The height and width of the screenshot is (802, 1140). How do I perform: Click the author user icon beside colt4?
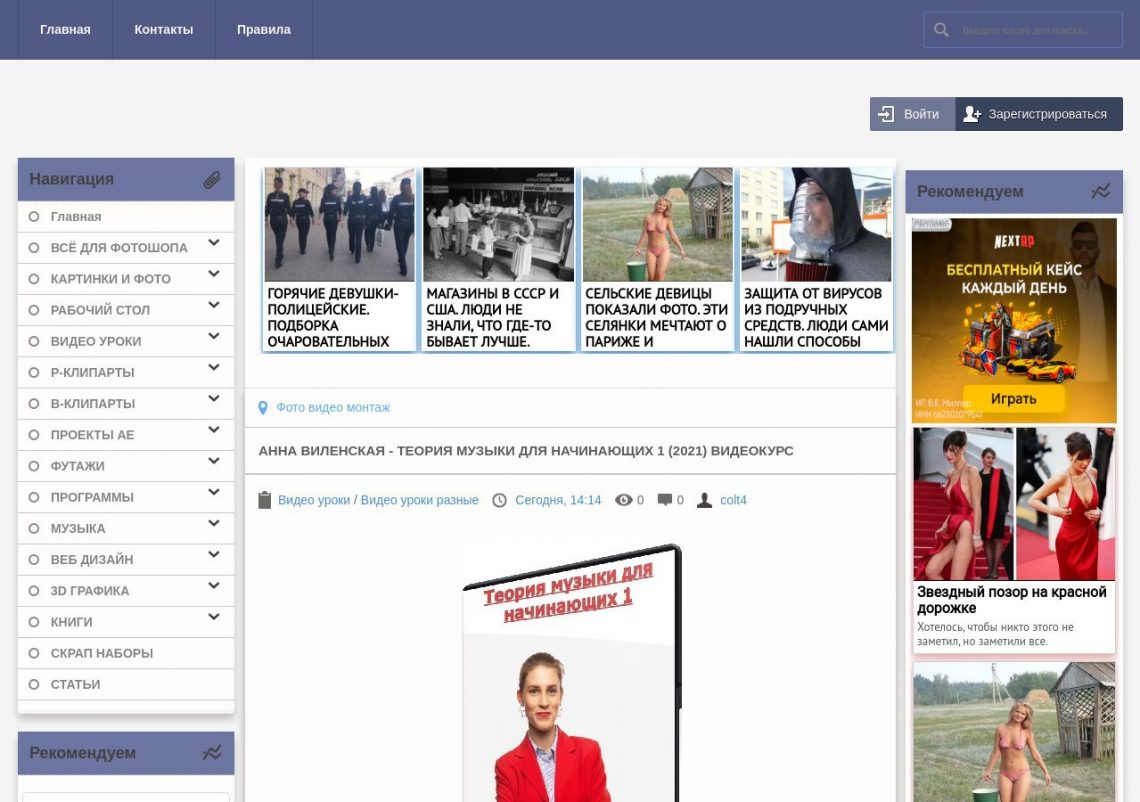click(704, 500)
